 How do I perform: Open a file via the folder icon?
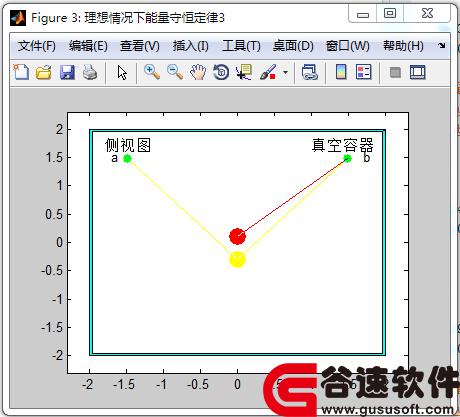(44, 72)
